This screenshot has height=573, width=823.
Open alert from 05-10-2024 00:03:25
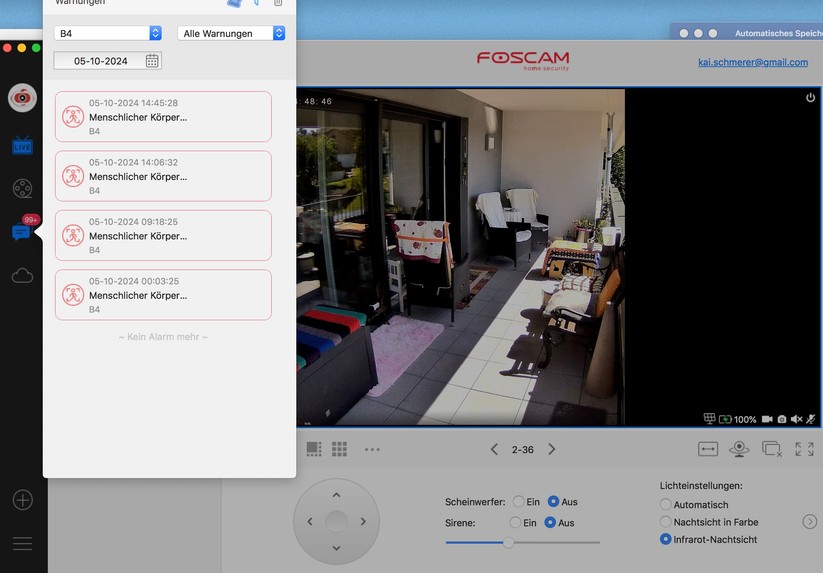point(163,295)
